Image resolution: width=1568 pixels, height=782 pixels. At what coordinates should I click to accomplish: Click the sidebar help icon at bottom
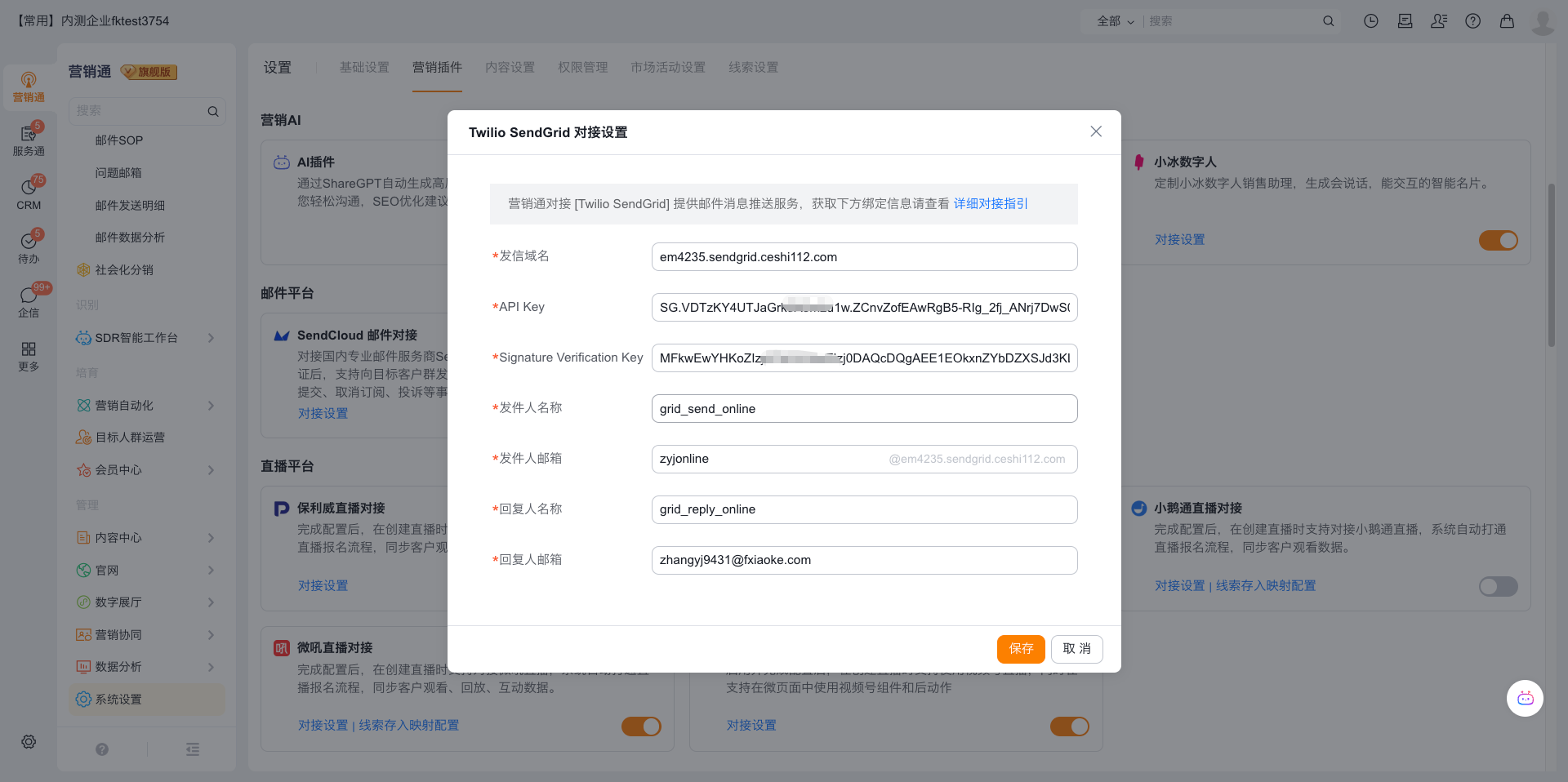pos(102,749)
